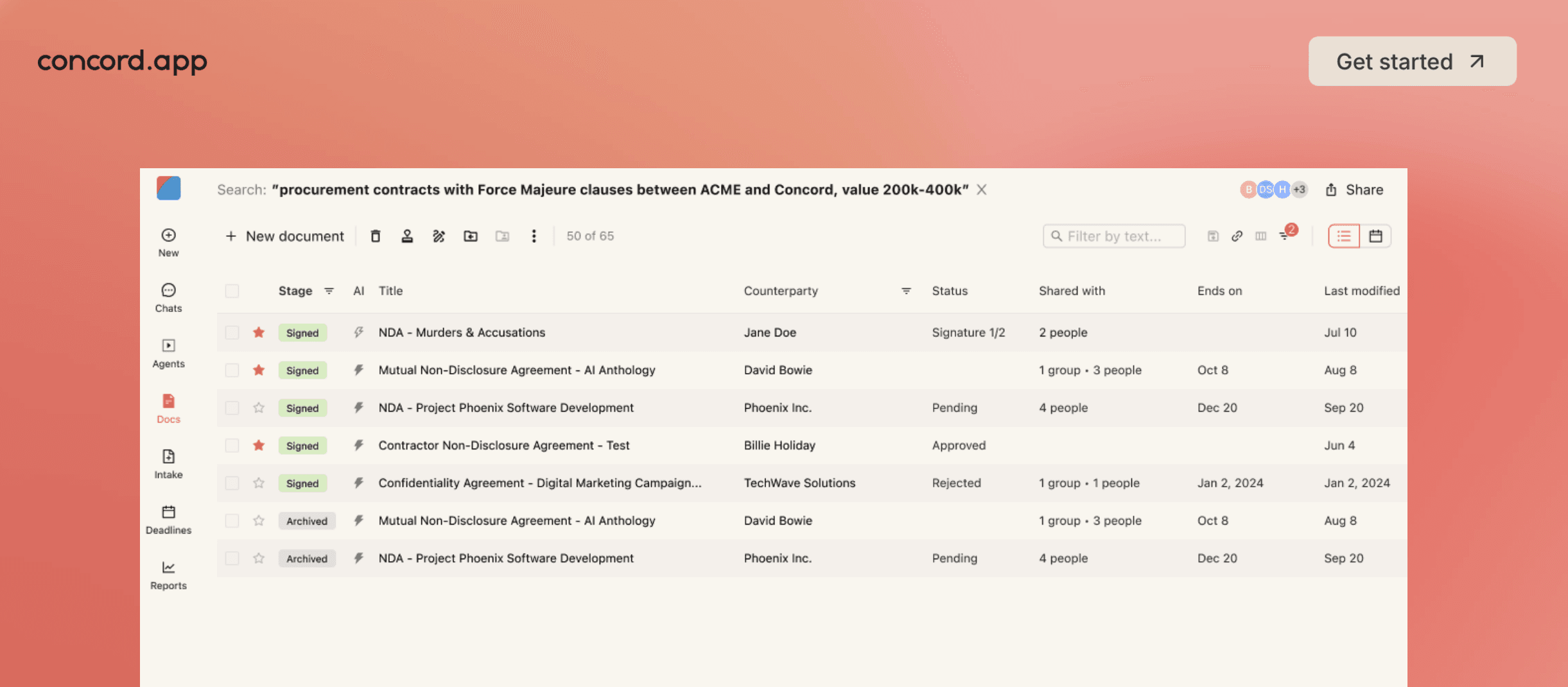Viewport: 1568px width, 687px height.
Task: Click the trash delete icon in toolbar
Action: [x=376, y=236]
